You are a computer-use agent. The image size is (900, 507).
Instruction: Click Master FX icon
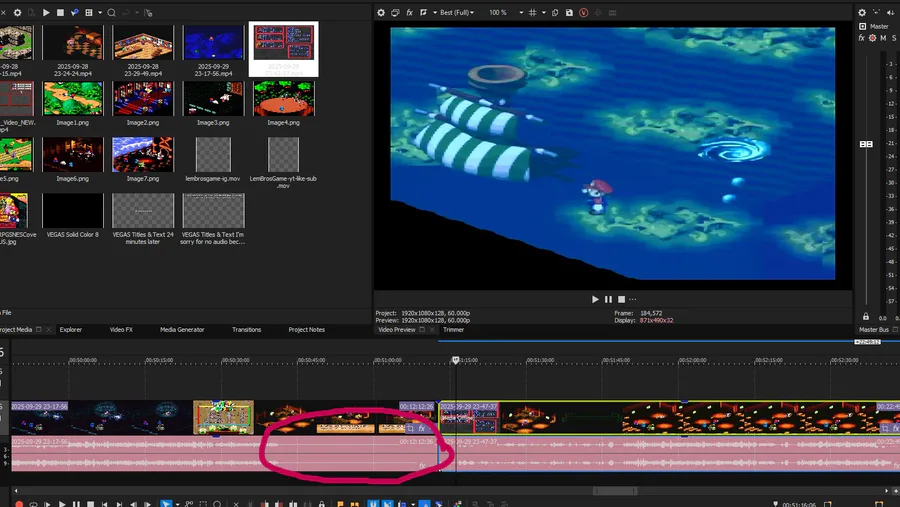(x=862, y=38)
